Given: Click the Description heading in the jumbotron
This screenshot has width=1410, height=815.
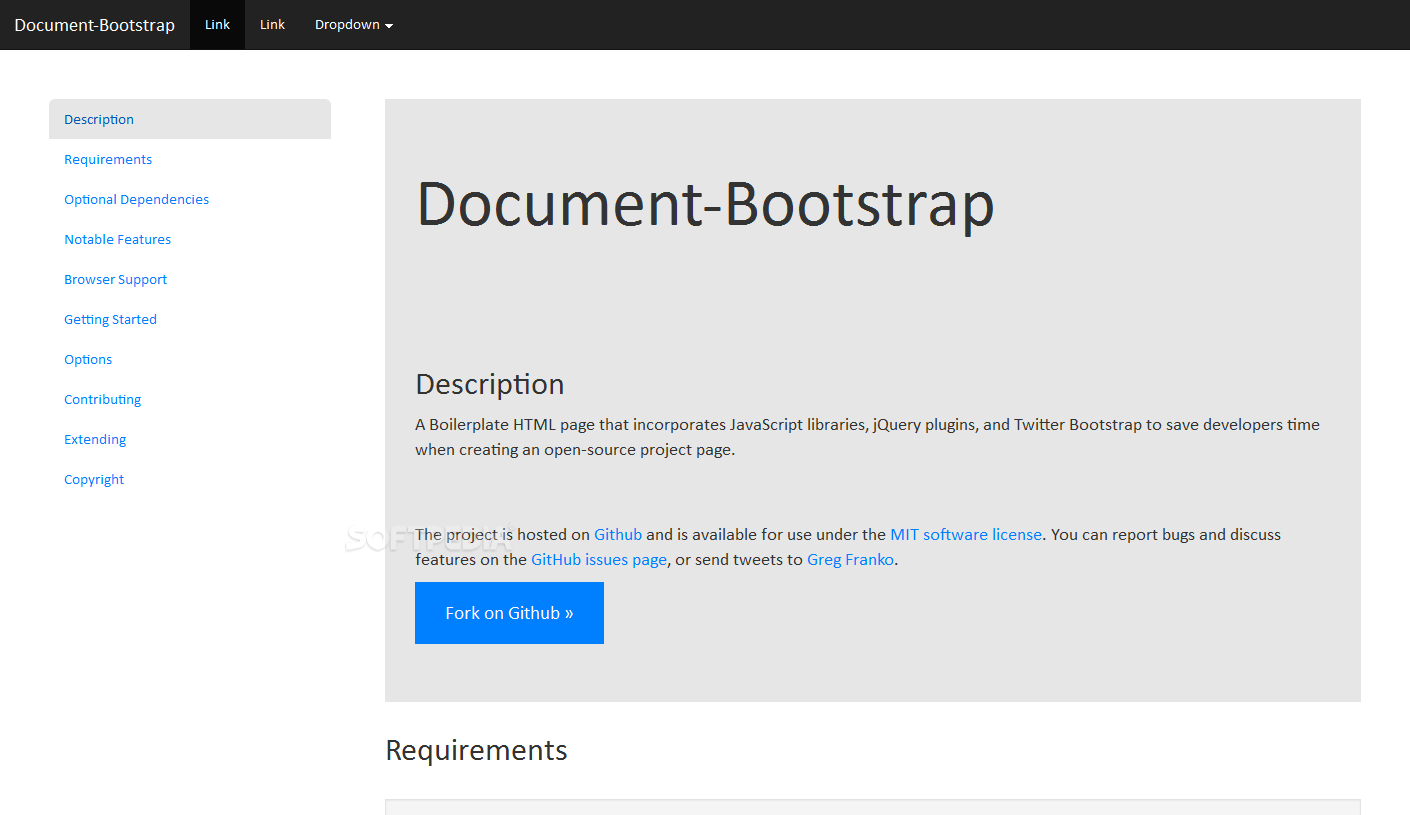Looking at the screenshot, I should coord(490,384).
